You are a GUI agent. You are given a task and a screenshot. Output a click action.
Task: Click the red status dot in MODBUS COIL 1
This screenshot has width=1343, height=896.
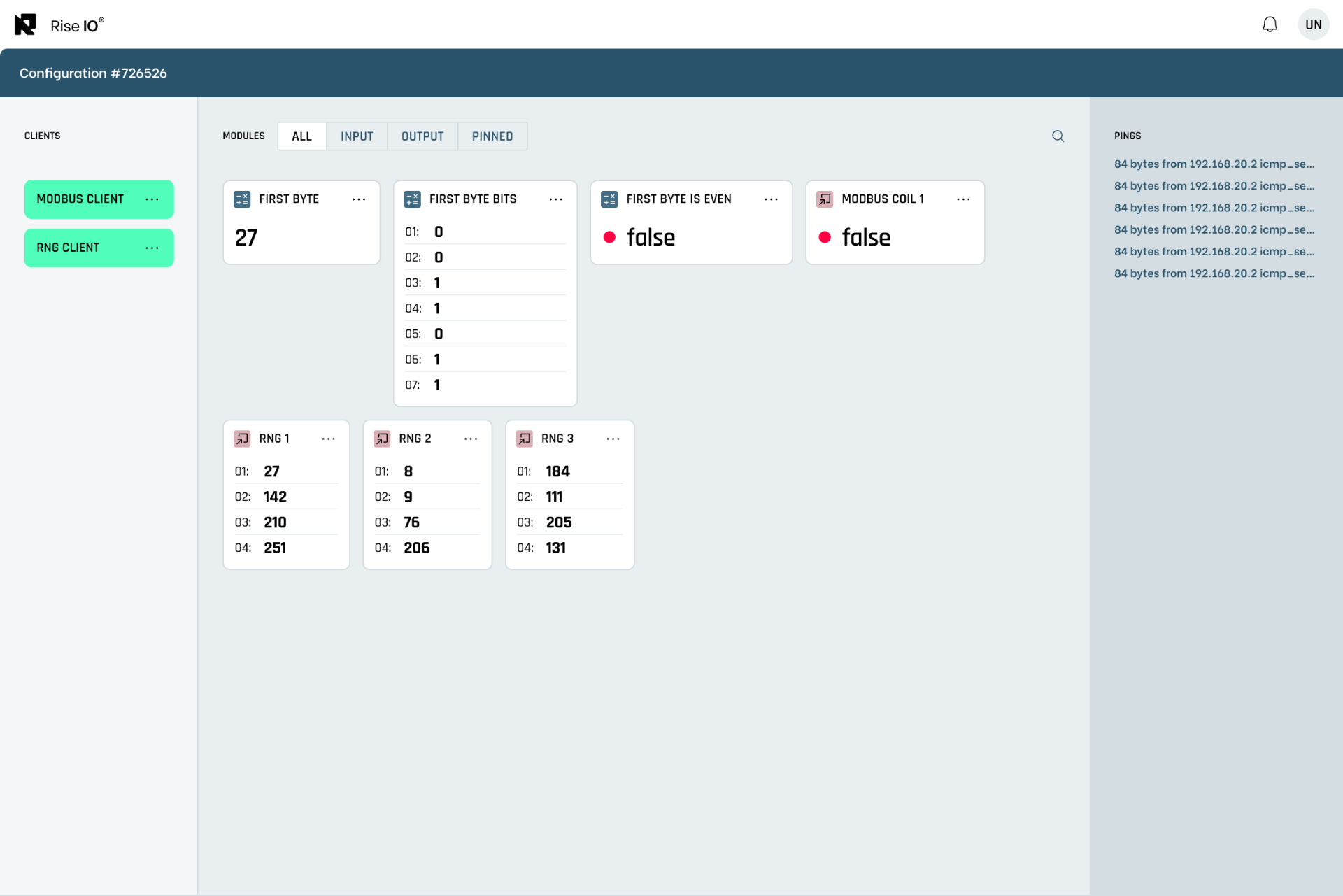tap(825, 238)
